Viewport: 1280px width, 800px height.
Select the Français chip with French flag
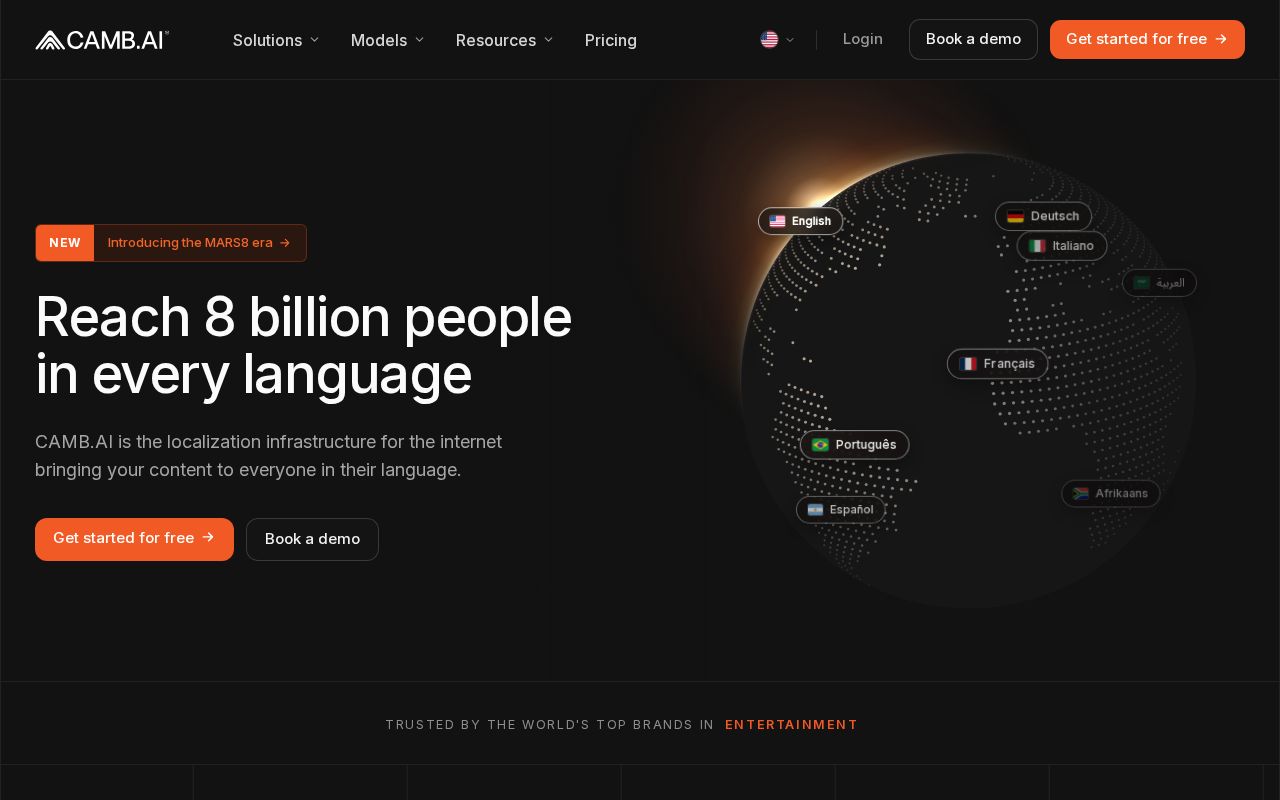(998, 364)
